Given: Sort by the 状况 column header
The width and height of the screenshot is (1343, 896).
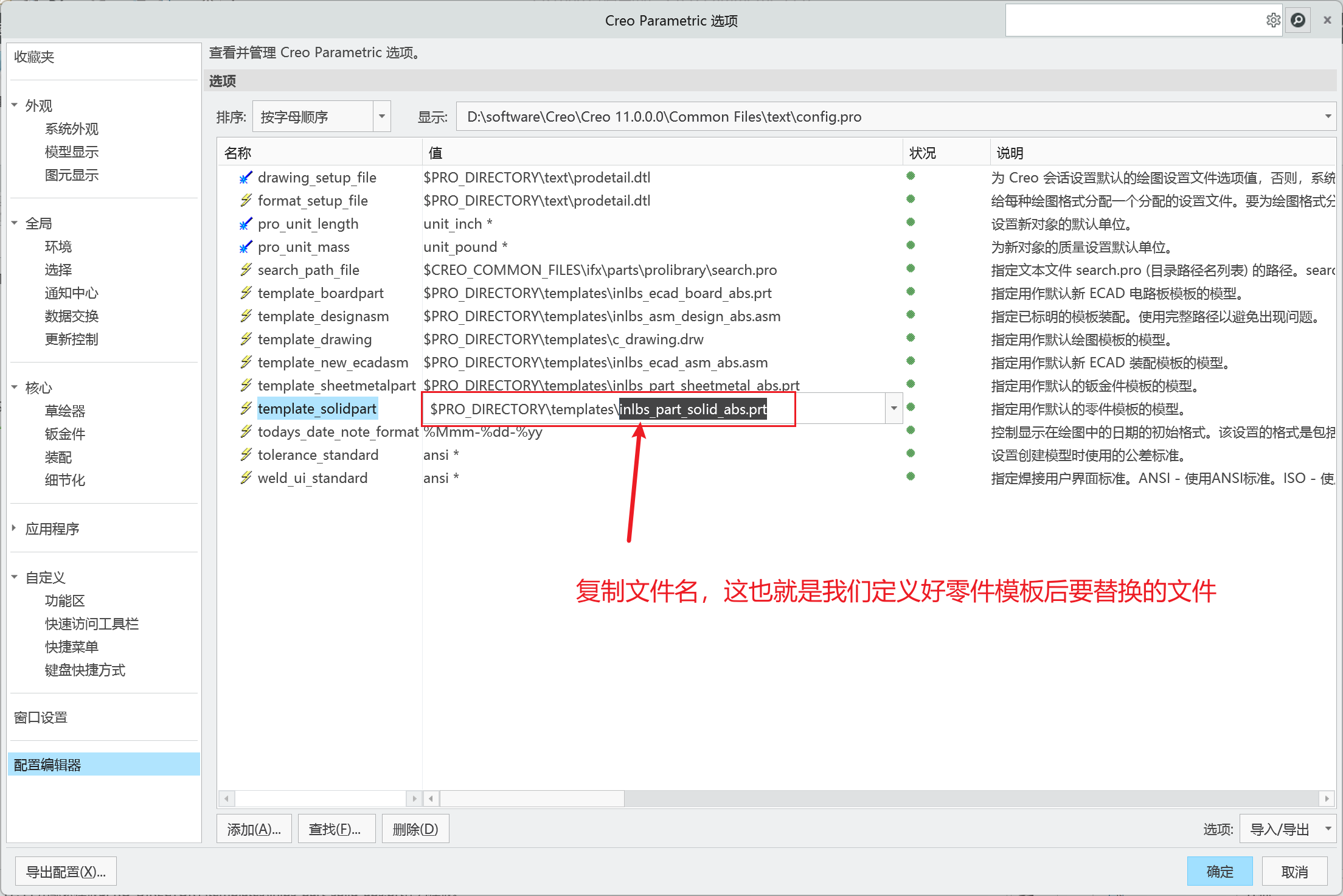Looking at the screenshot, I should point(946,153).
